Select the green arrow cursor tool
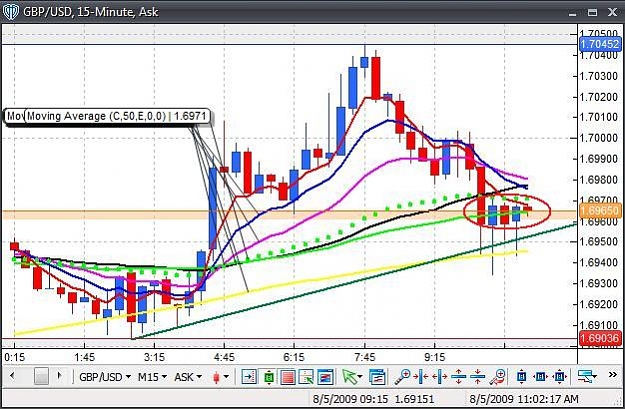The height and width of the screenshot is (409, 625). click(349, 377)
